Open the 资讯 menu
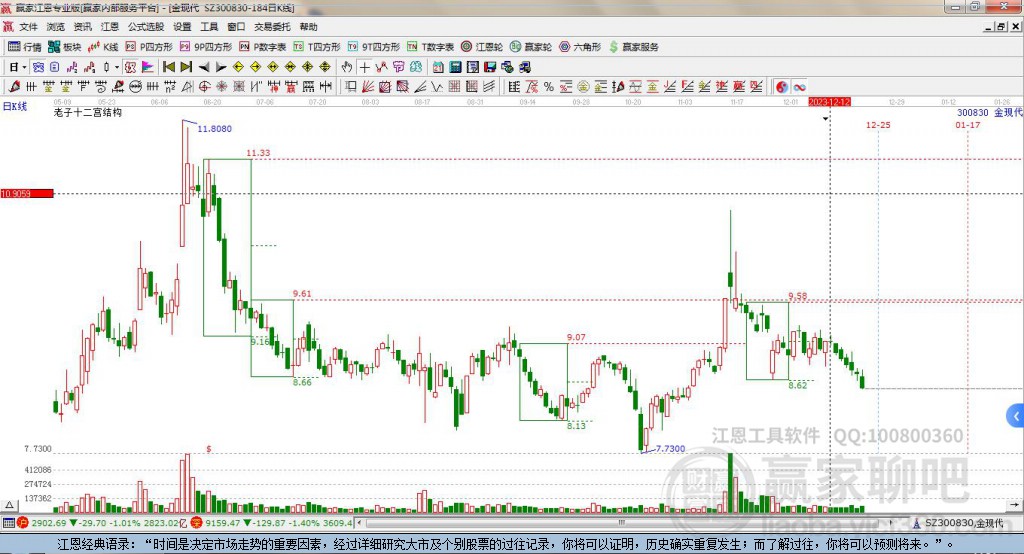The width and height of the screenshot is (1024, 554). [x=82, y=27]
